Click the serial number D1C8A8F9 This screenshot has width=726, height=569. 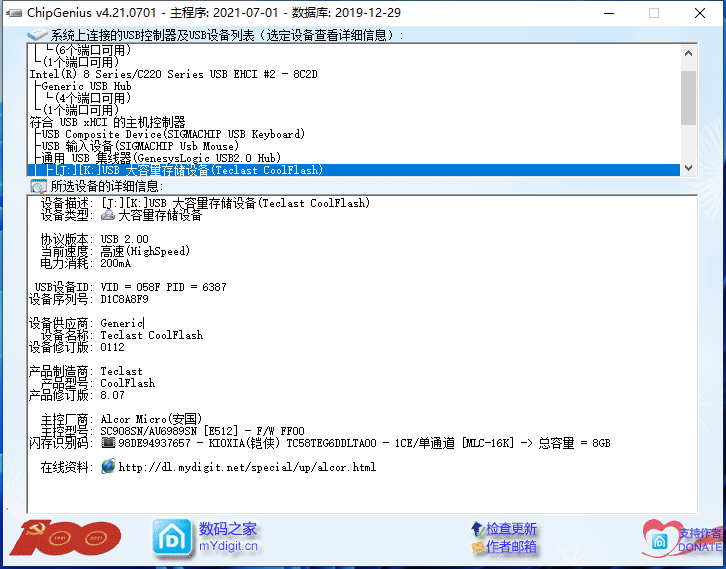click(125, 299)
